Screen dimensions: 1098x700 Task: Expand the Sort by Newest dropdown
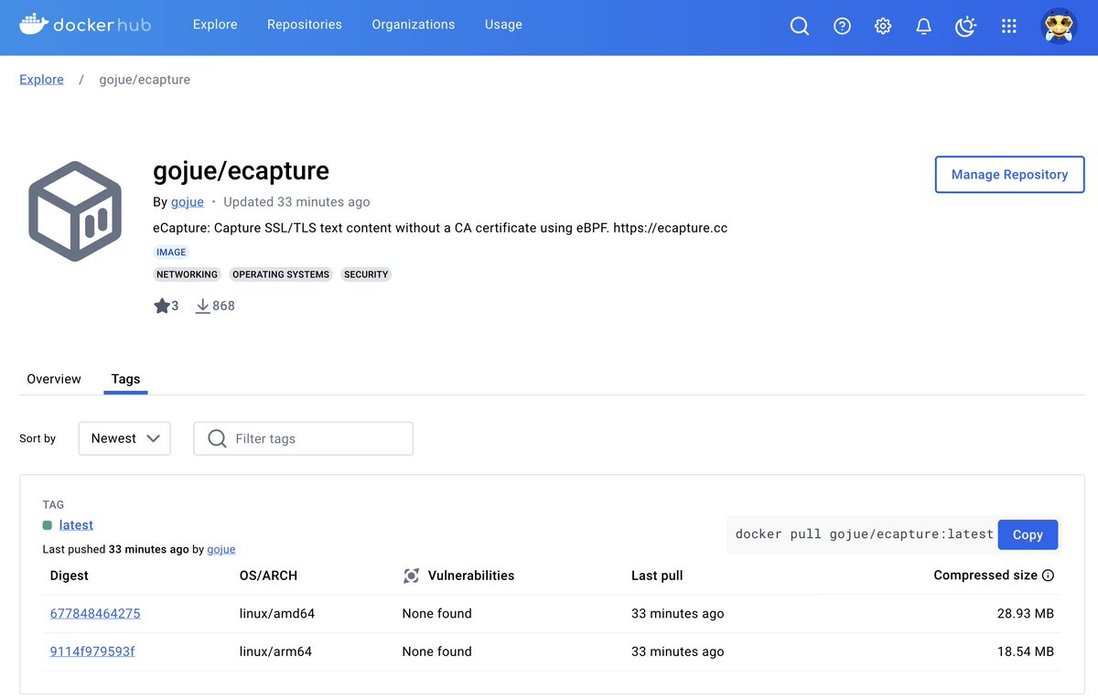125,438
